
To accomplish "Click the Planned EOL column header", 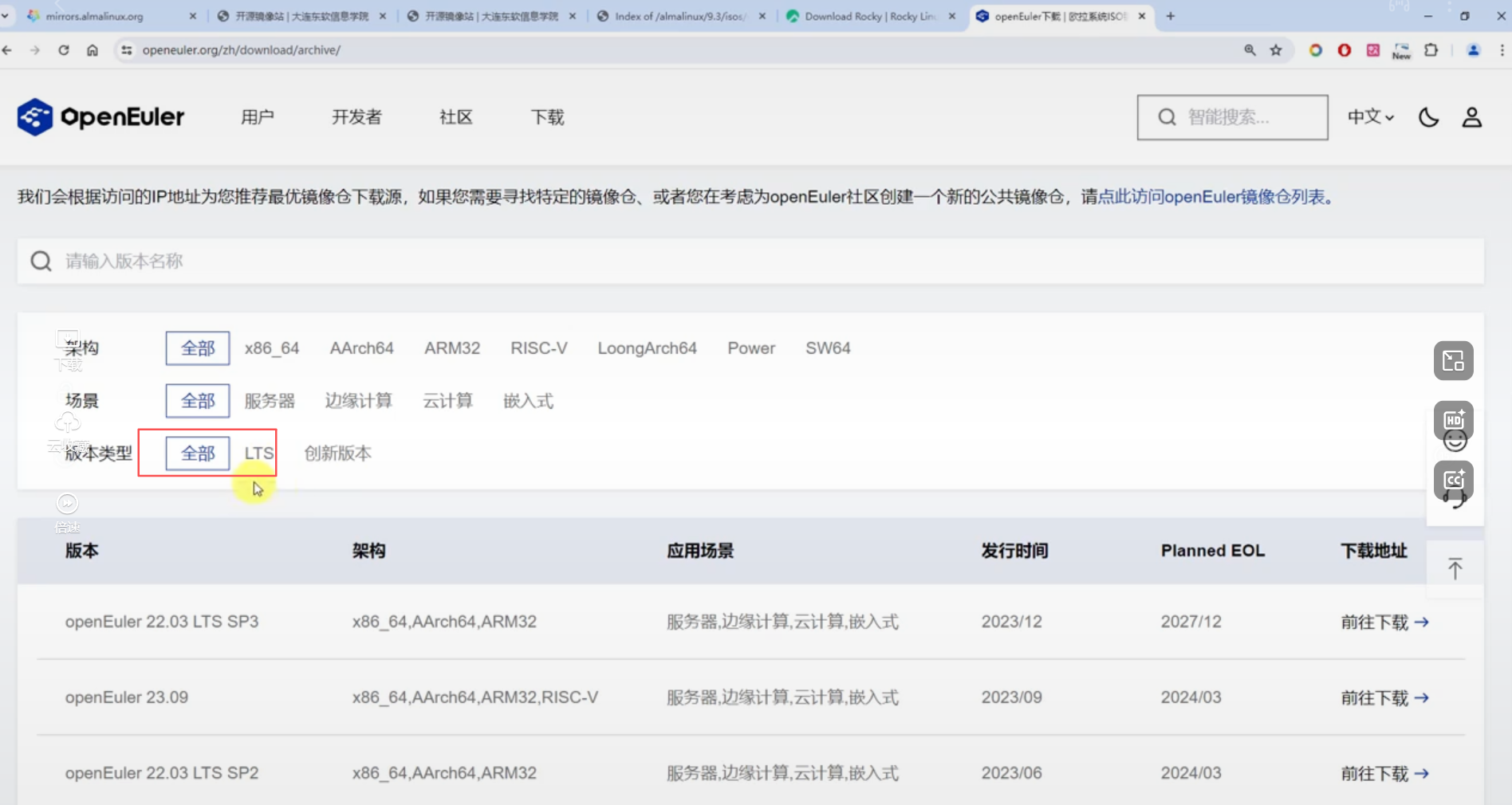I will pyautogui.click(x=1212, y=551).
